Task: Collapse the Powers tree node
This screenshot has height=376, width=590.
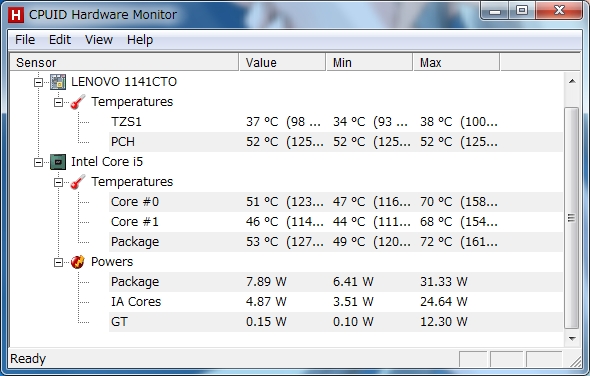Action: (58, 262)
